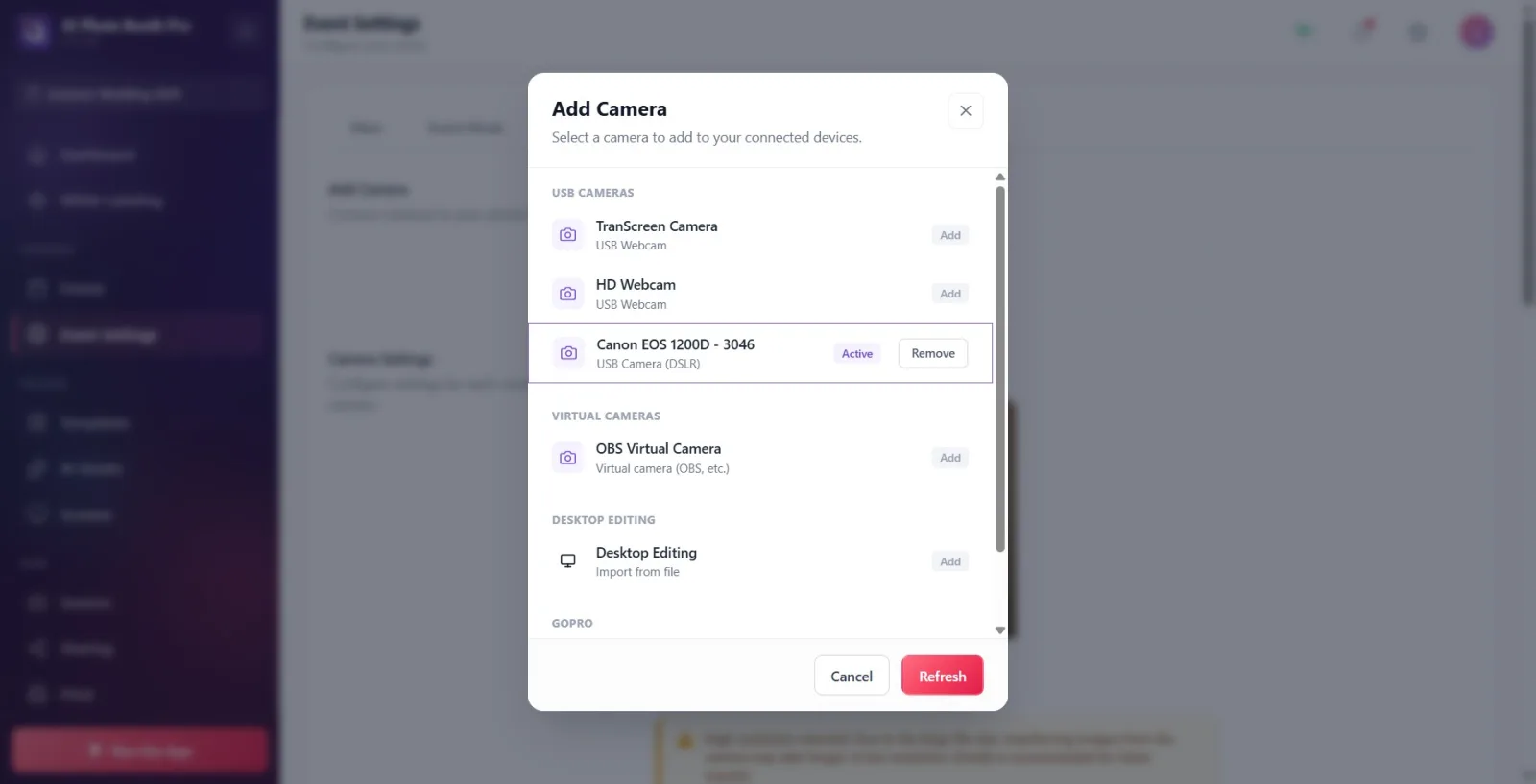Click the HD Webcam camera icon
1536x784 pixels.
click(x=568, y=294)
